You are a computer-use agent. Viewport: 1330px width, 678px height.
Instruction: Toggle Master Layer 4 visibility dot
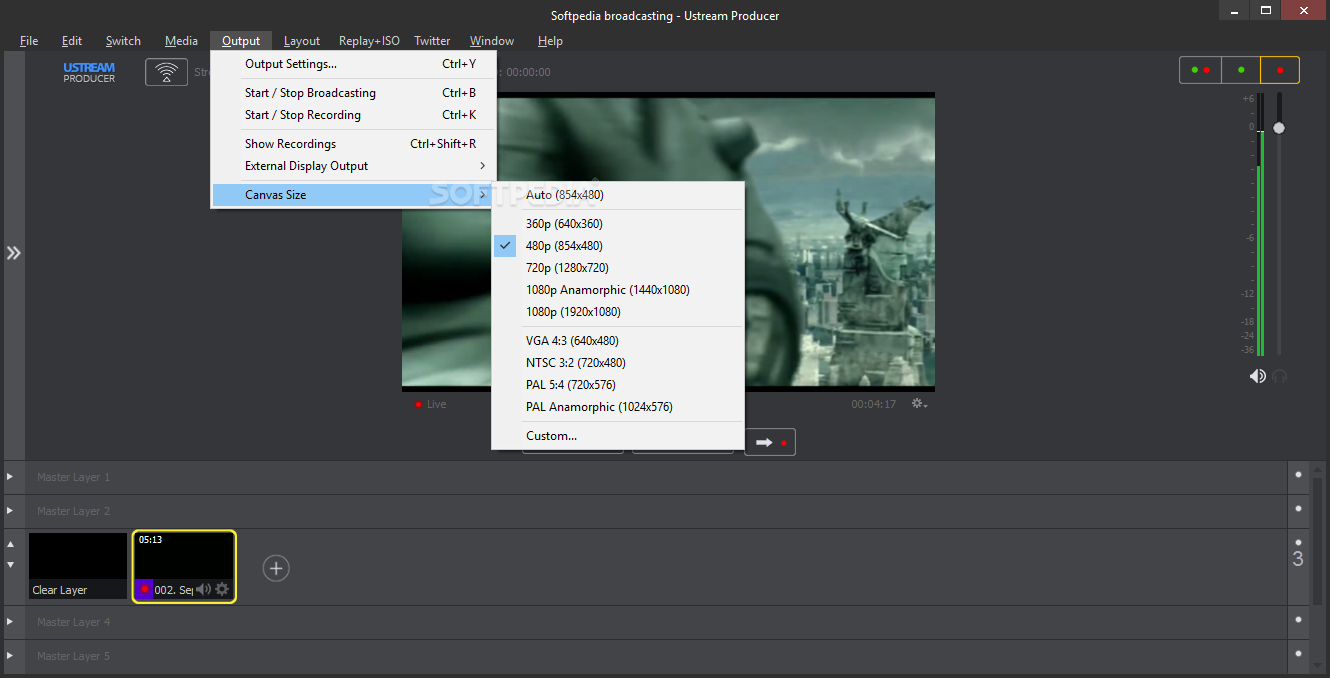pyautogui.click(x=1298, y=621)
